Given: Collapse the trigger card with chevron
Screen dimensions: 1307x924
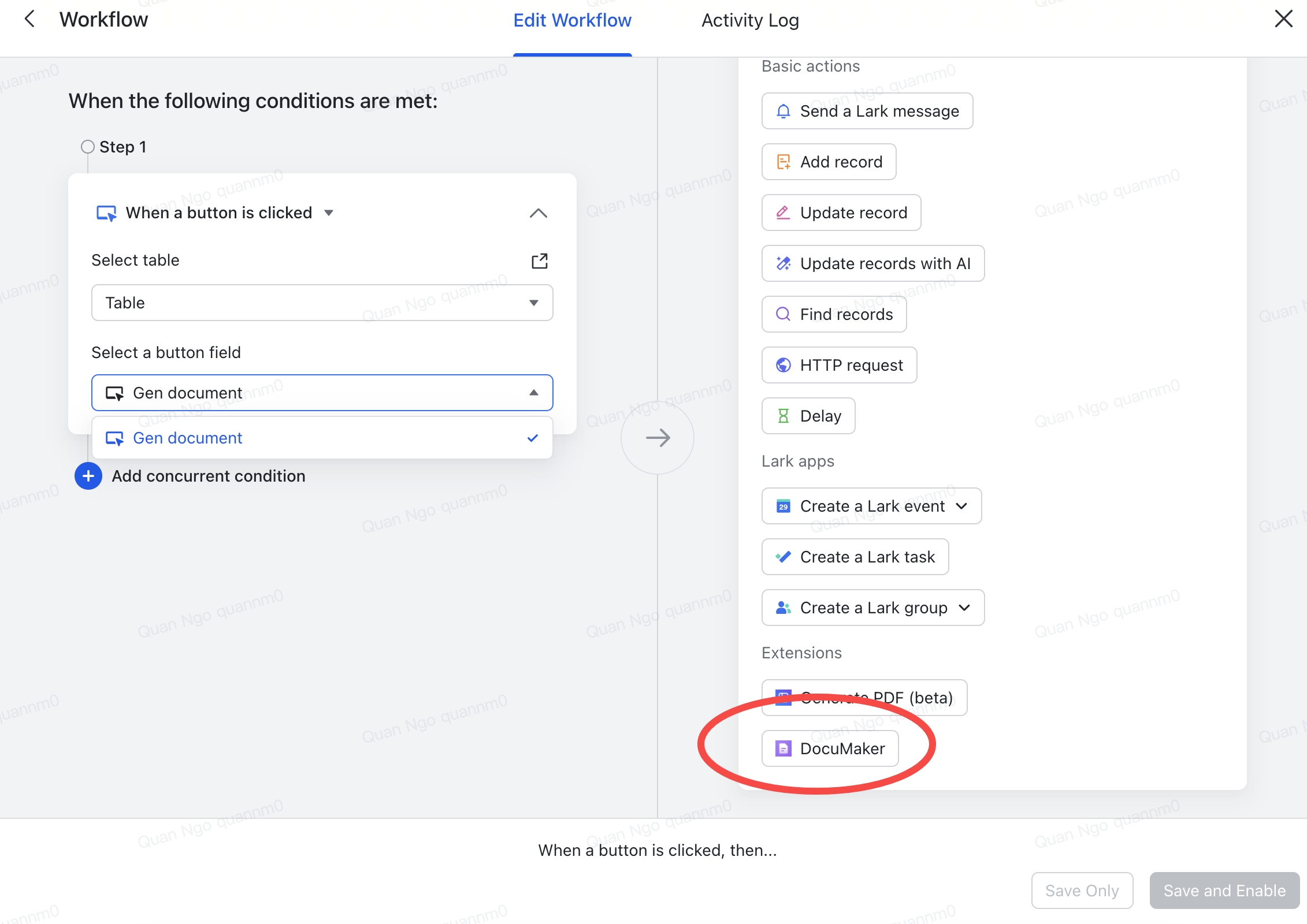Looking at the screenshot, I should coord(538,213).
